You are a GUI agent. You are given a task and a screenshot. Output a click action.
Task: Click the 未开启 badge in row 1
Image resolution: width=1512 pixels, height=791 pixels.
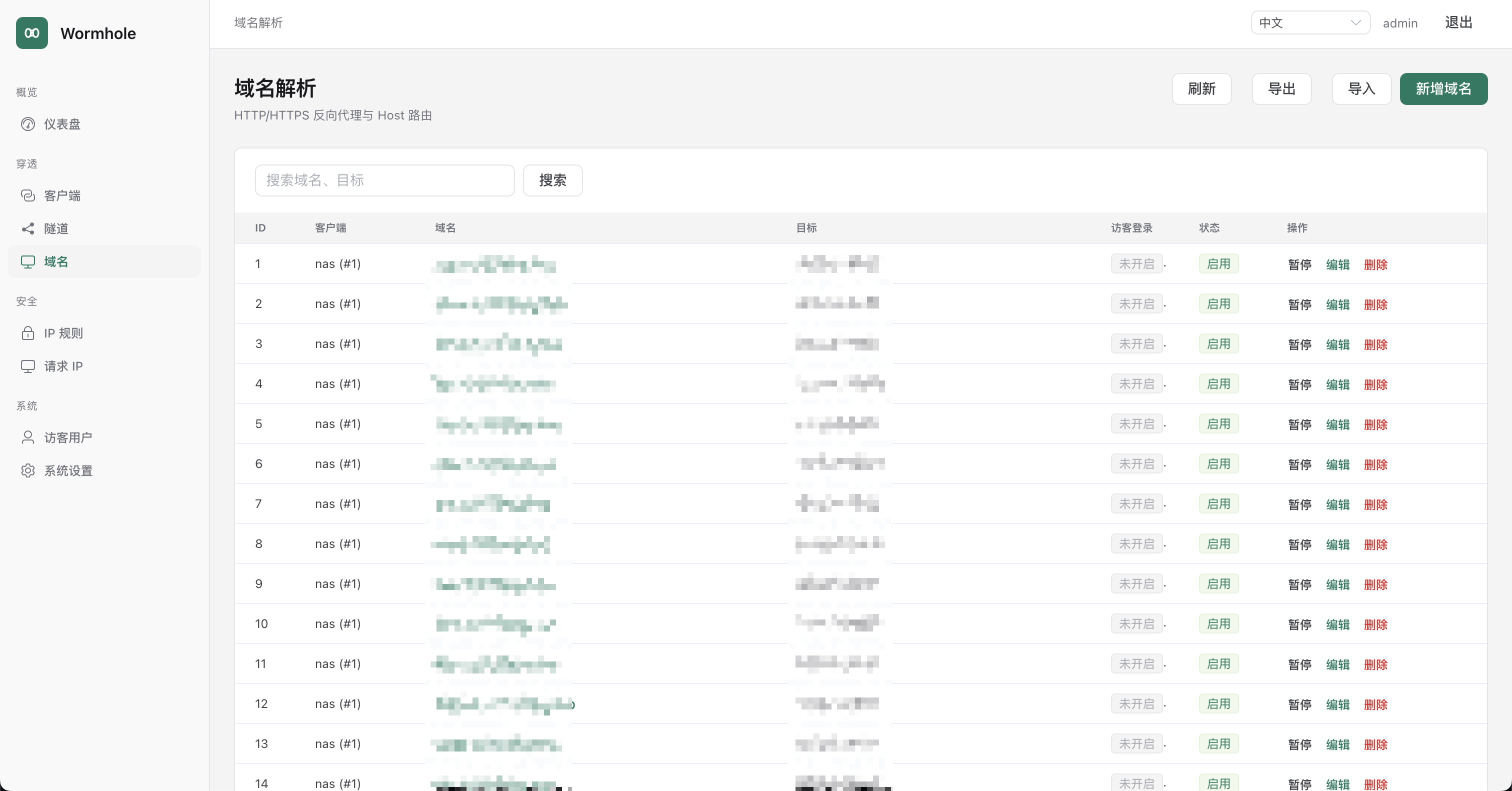1136,264
